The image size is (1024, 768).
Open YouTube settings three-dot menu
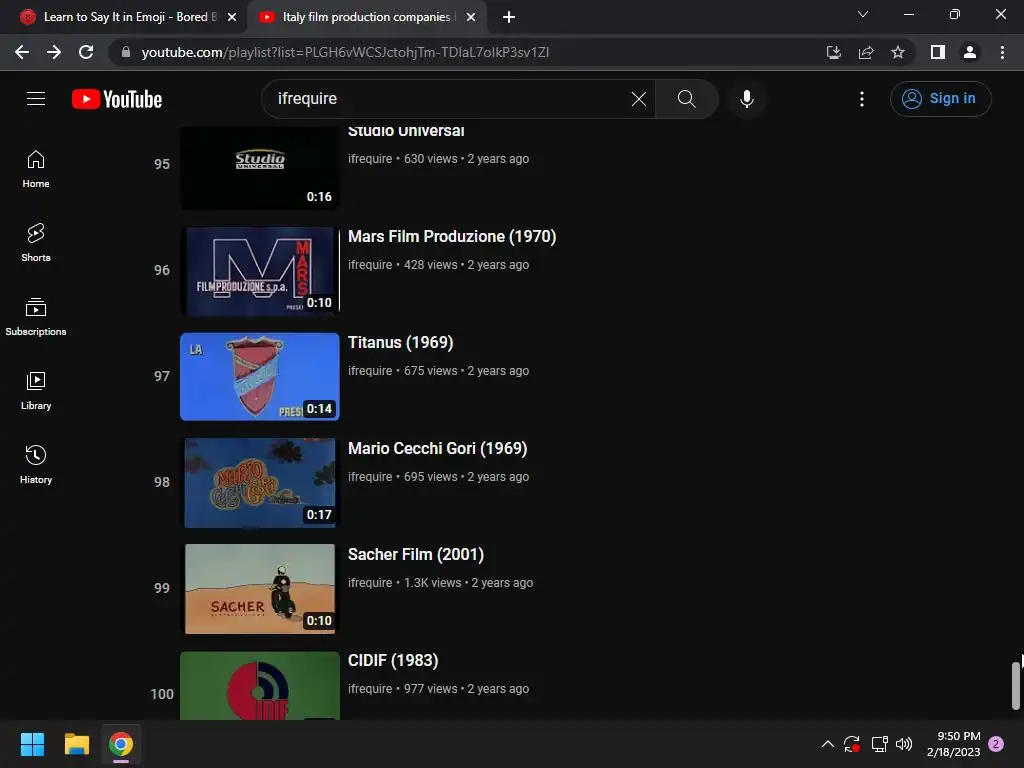(x=862, y=99)
